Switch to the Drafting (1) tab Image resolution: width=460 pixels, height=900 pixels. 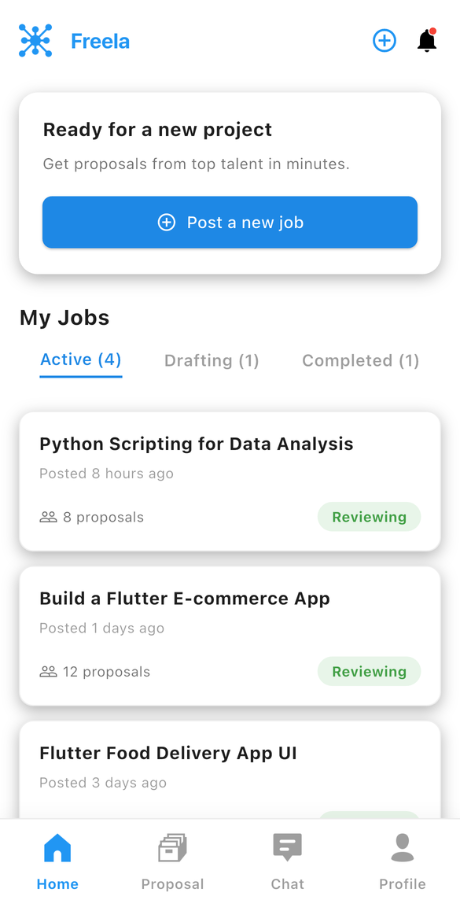212,360
